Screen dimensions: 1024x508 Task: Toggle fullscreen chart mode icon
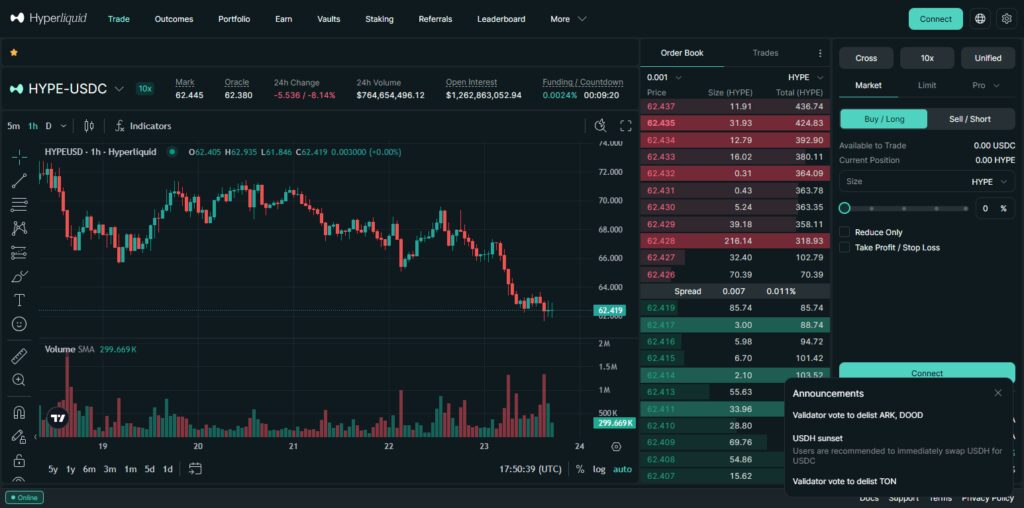pos(626,126)
